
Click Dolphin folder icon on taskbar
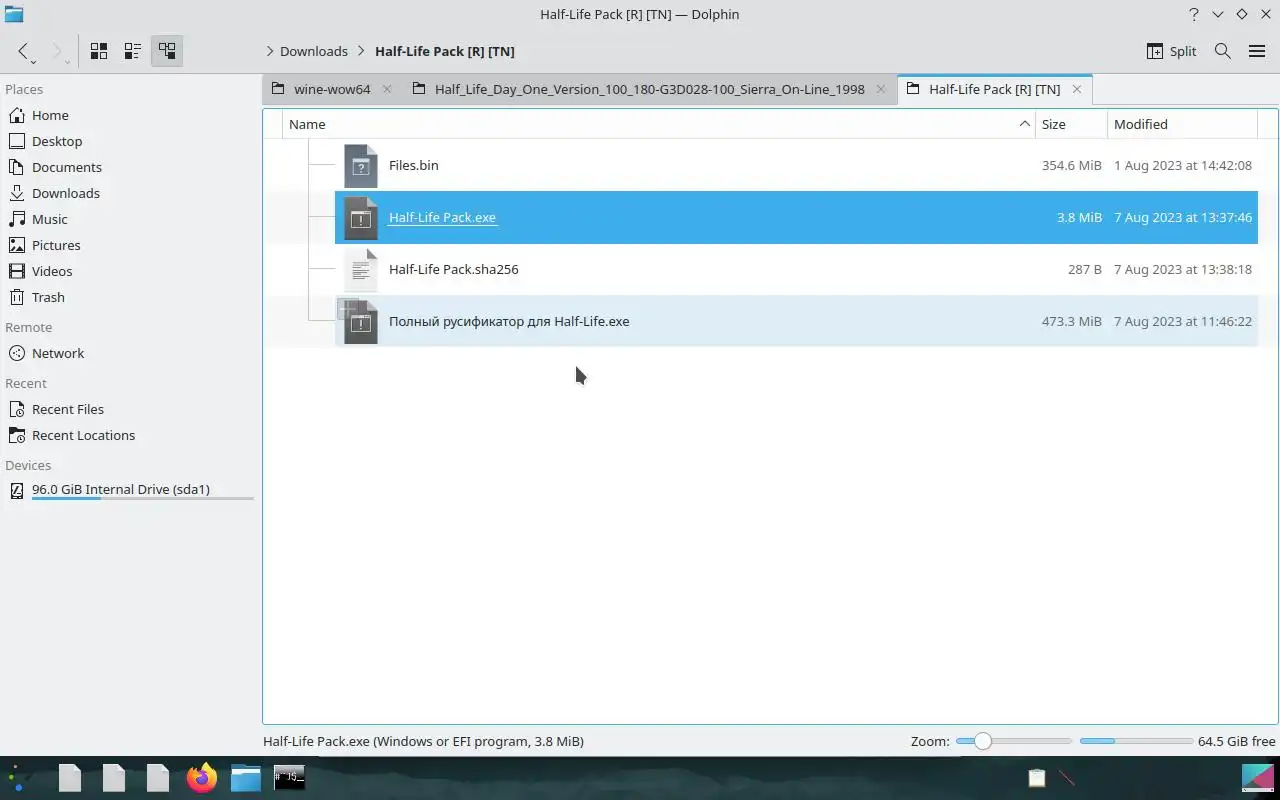coord(246,777)
